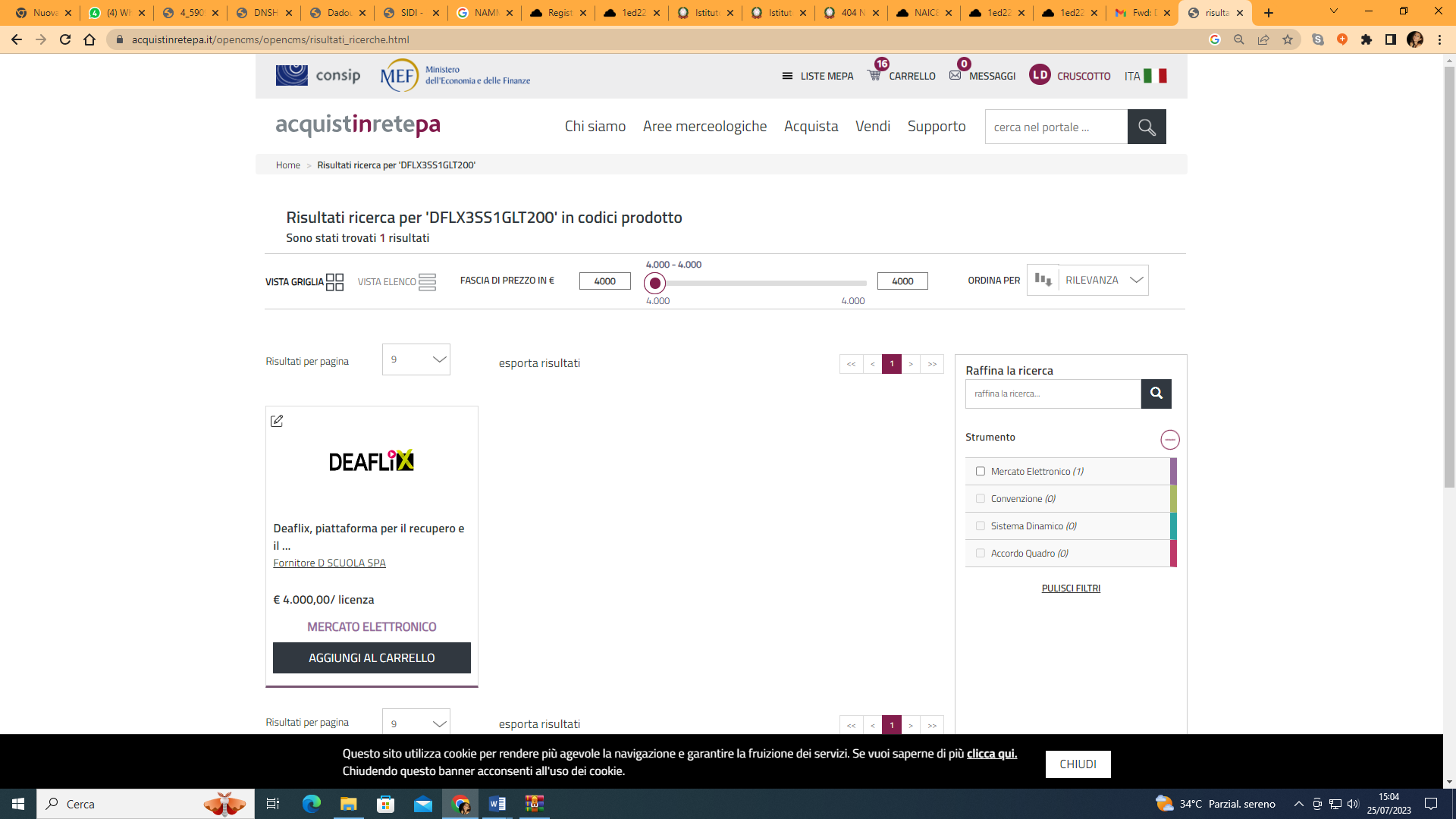Click the price range slider handle
The width and height of the screenshot is (1456, 819).
(x=654, y=284)
